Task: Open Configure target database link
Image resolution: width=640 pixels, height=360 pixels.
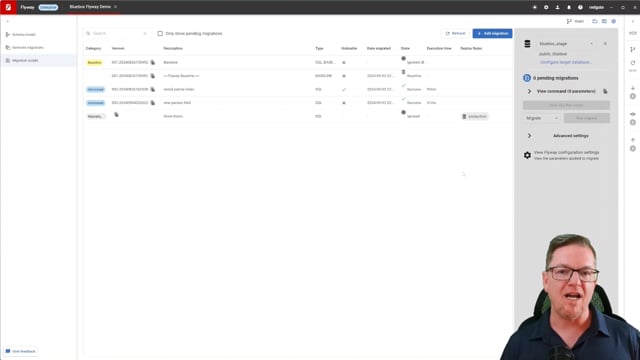Action: pyautogui.click(x=565, y=62)
